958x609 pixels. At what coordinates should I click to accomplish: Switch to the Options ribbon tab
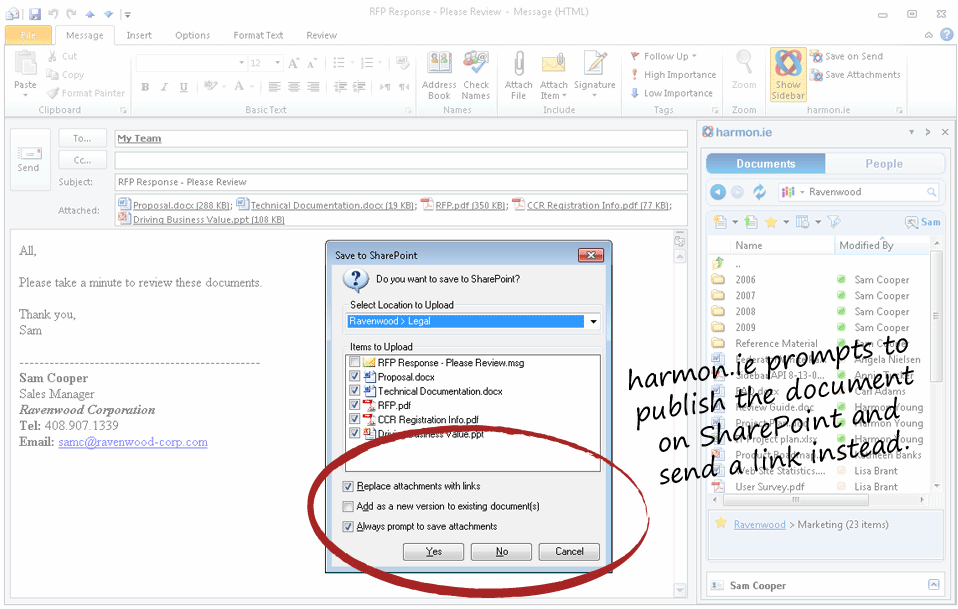click(192, 35)
